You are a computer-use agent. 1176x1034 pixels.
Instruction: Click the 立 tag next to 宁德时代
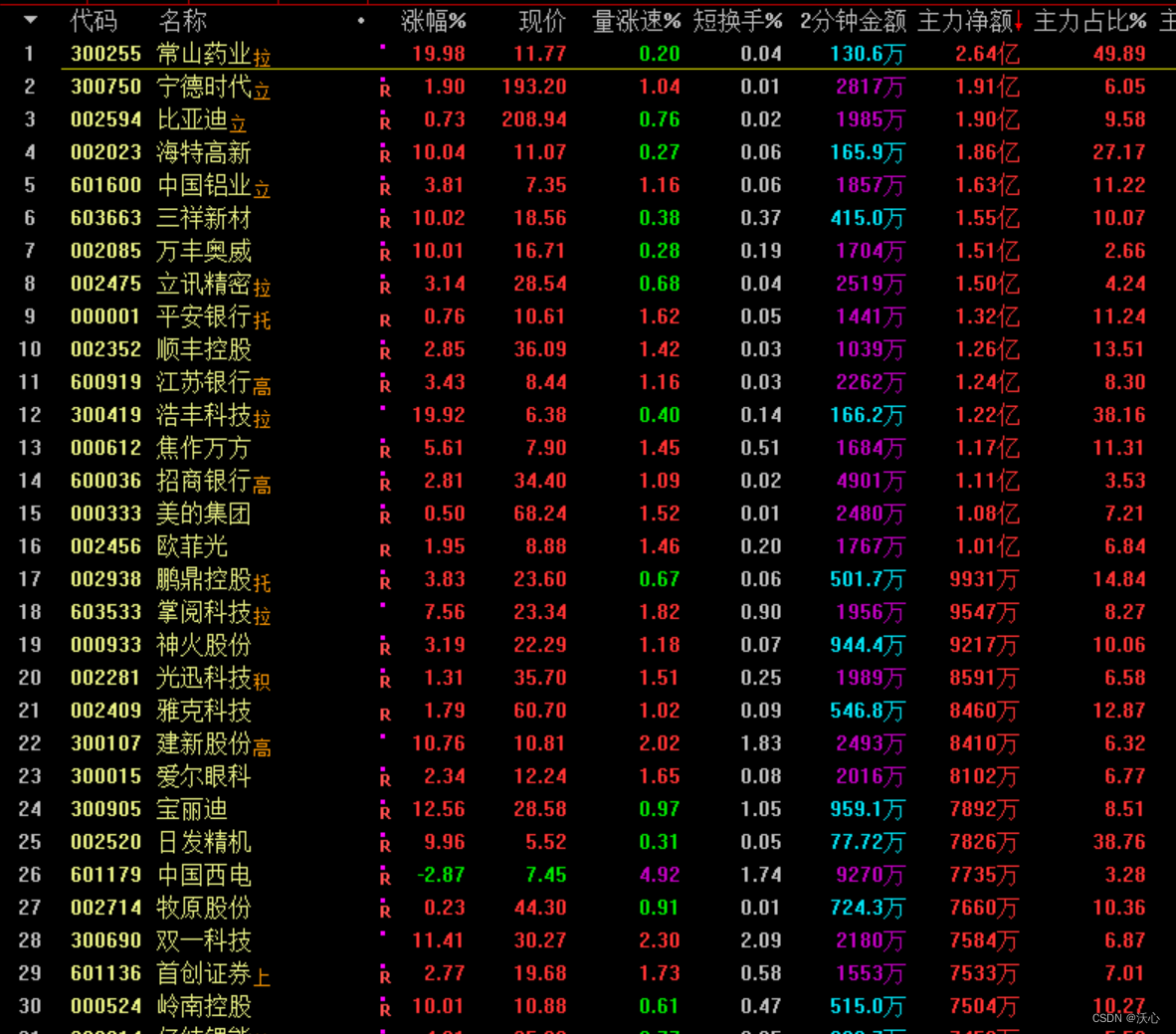point(262,91)
